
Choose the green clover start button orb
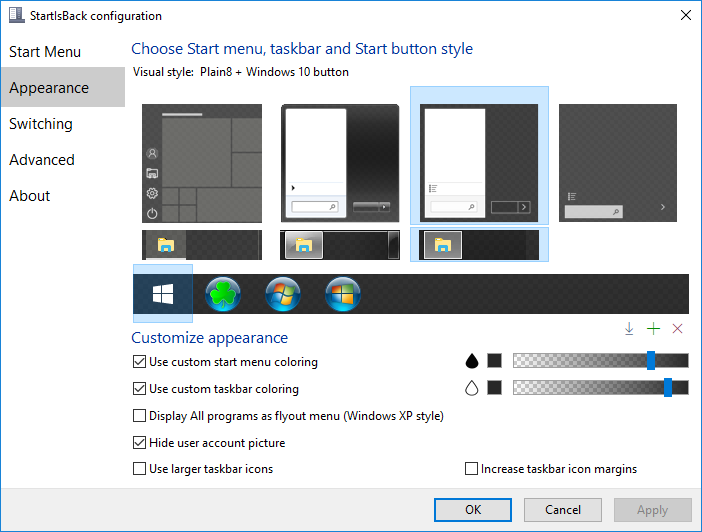click(223, 294)
